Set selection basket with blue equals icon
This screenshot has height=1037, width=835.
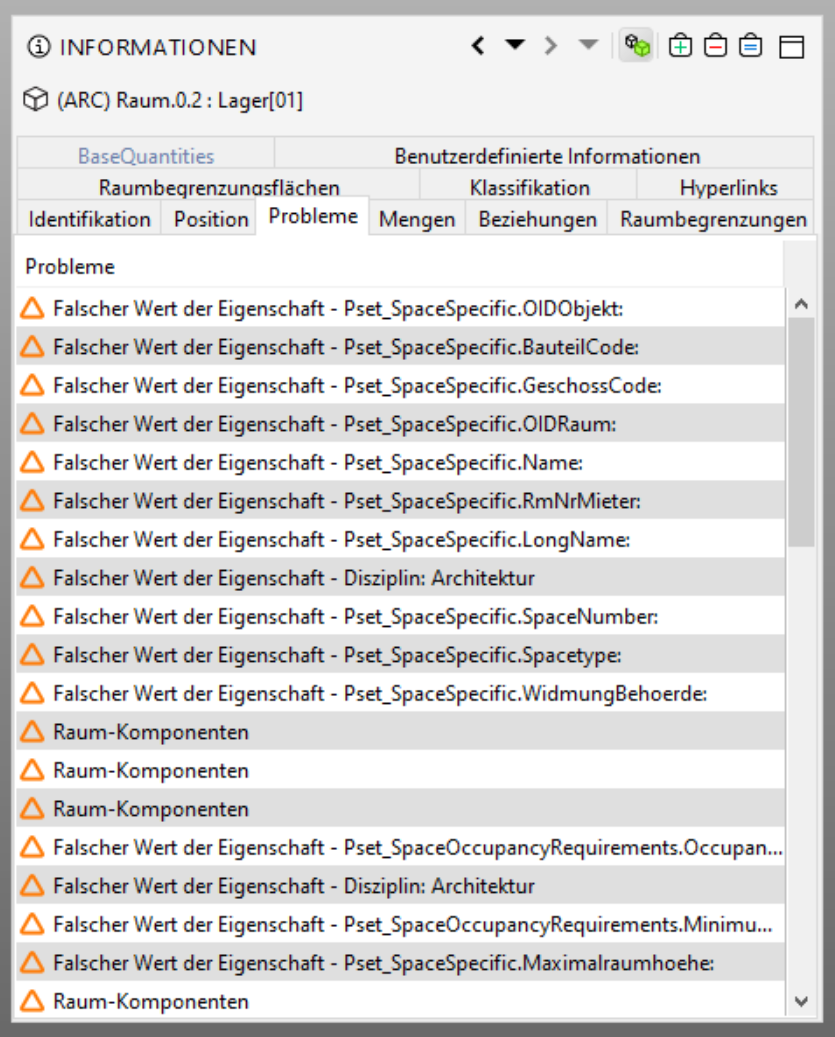(x=750, y=46)
